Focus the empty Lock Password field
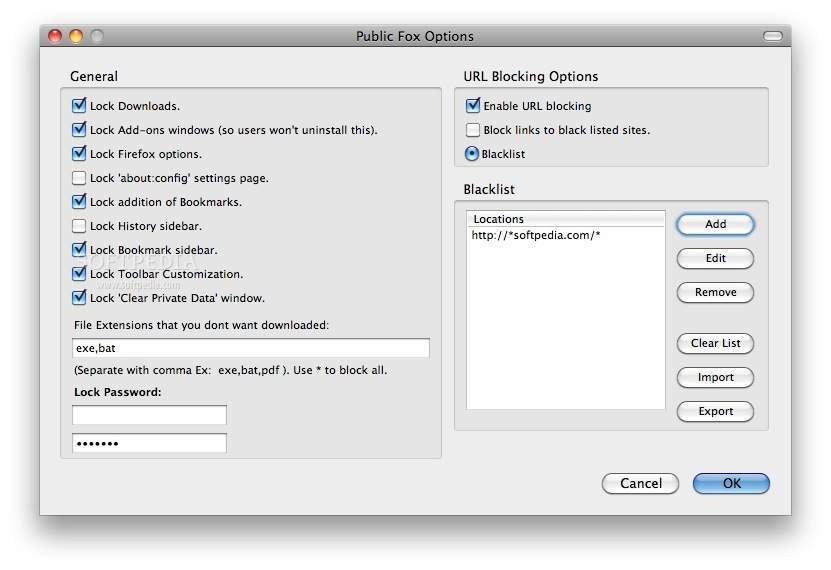Image resolution: width=831 pixels, height=570 pixels. (150, 415)
